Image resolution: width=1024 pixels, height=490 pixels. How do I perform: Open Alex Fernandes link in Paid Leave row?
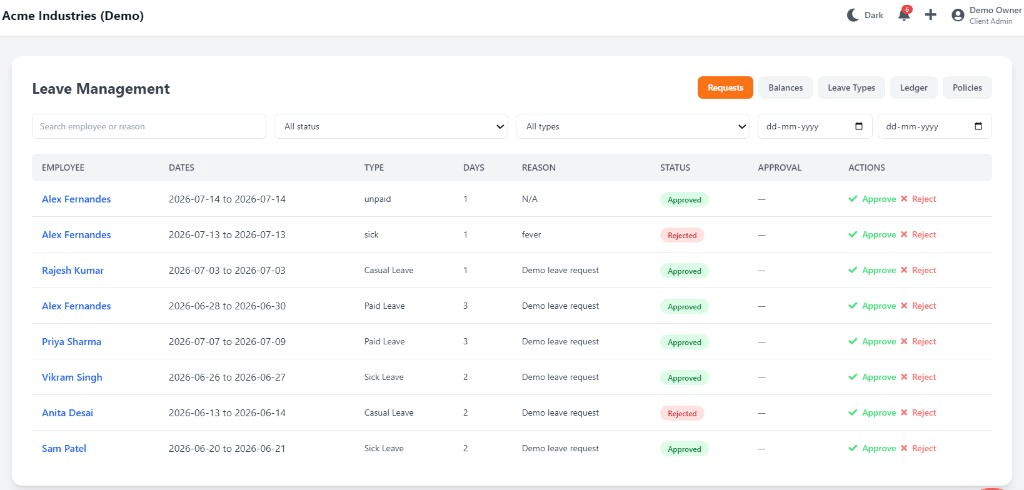76,306
